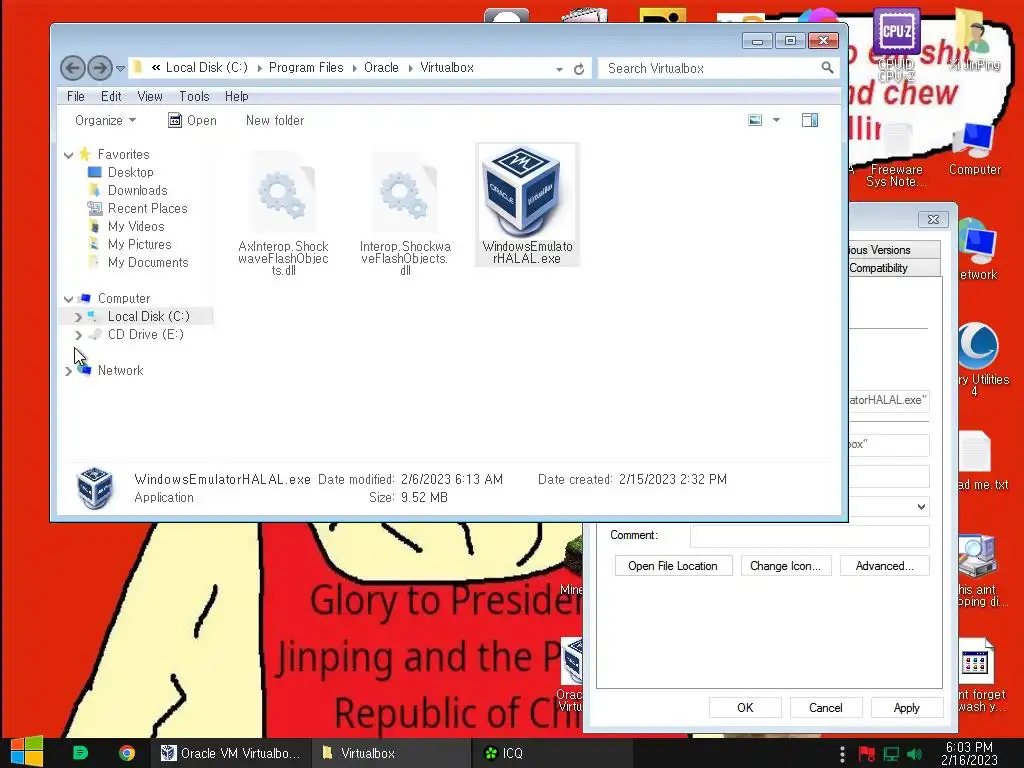Select AxInterop.ShockwaveFlashObjects.dll file
1024x768 pixels.
click(x=283, y=213)
